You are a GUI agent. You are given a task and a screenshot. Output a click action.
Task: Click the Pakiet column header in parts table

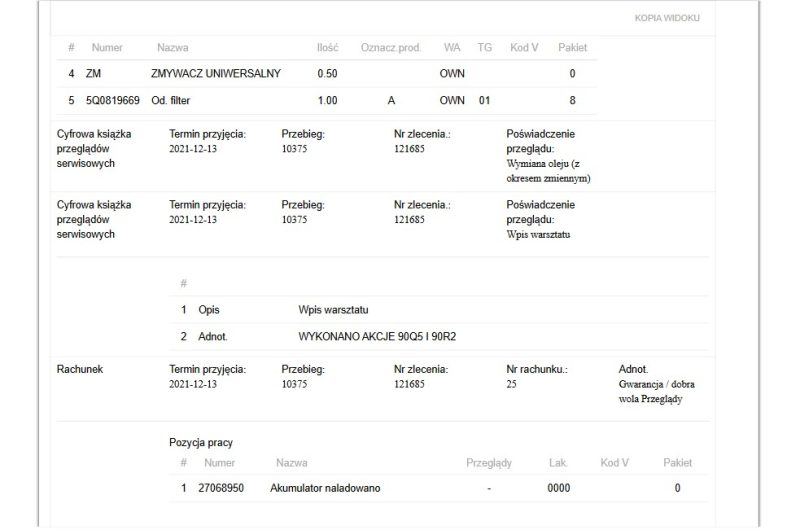572,47
